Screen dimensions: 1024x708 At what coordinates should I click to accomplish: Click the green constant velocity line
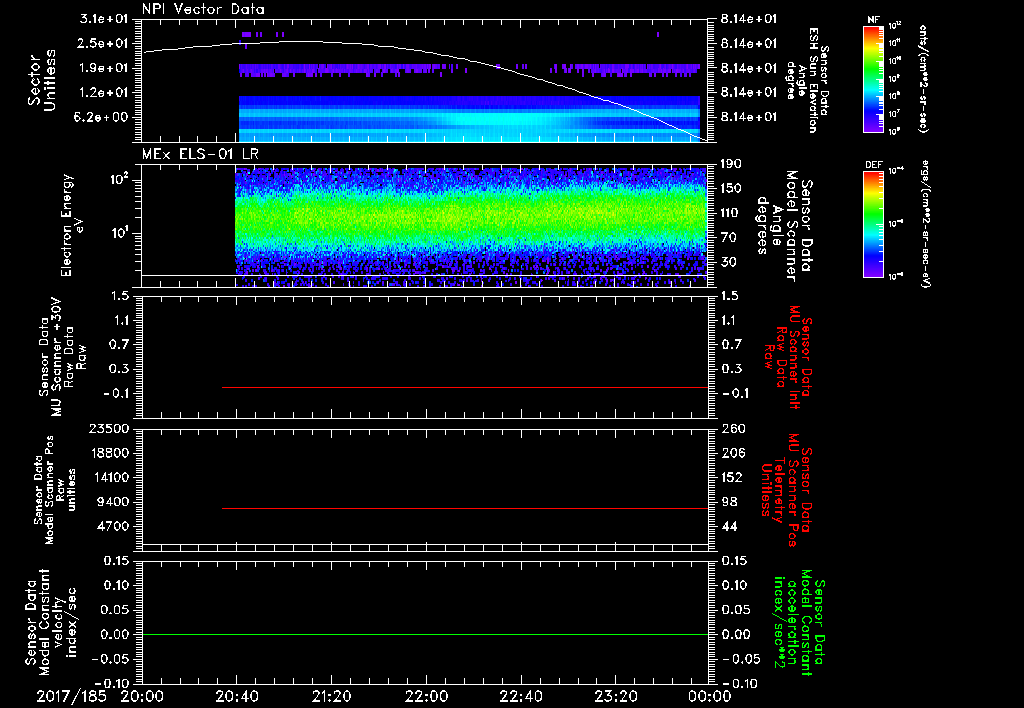pyautogui.click(x=425, y=635)
